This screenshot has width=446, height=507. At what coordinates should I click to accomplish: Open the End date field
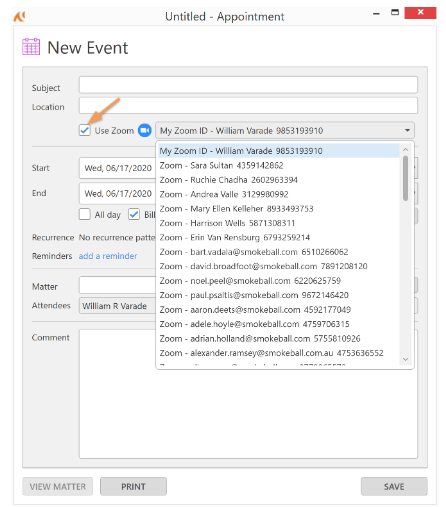click(x=117, y=193)
